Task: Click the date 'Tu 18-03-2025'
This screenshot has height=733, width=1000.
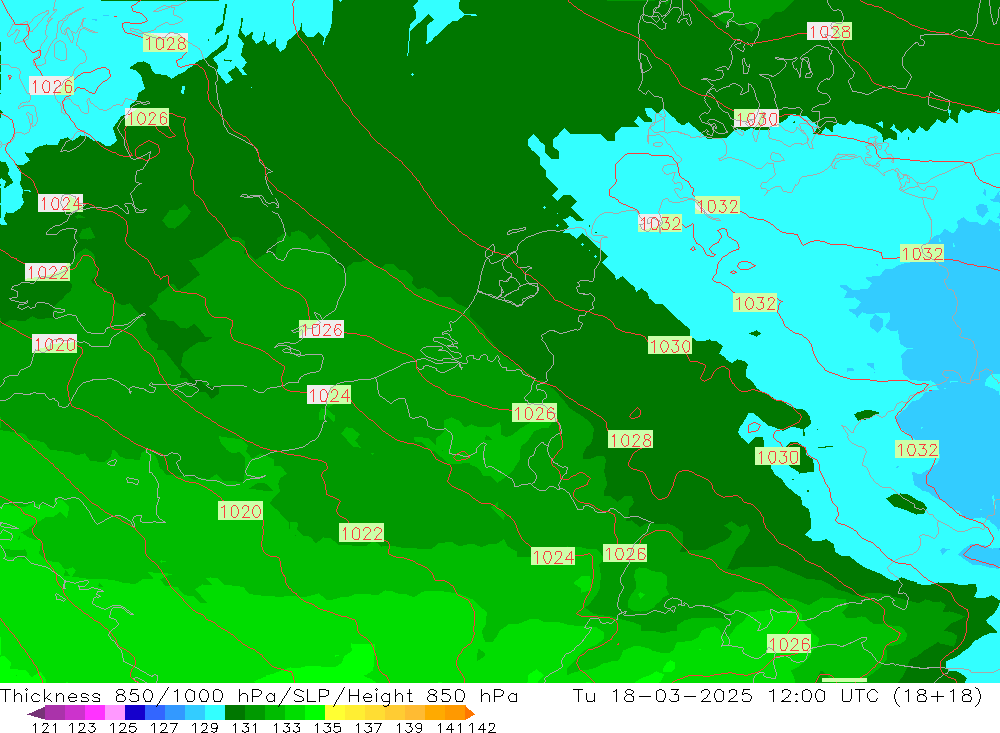Action: coord(663,695)
